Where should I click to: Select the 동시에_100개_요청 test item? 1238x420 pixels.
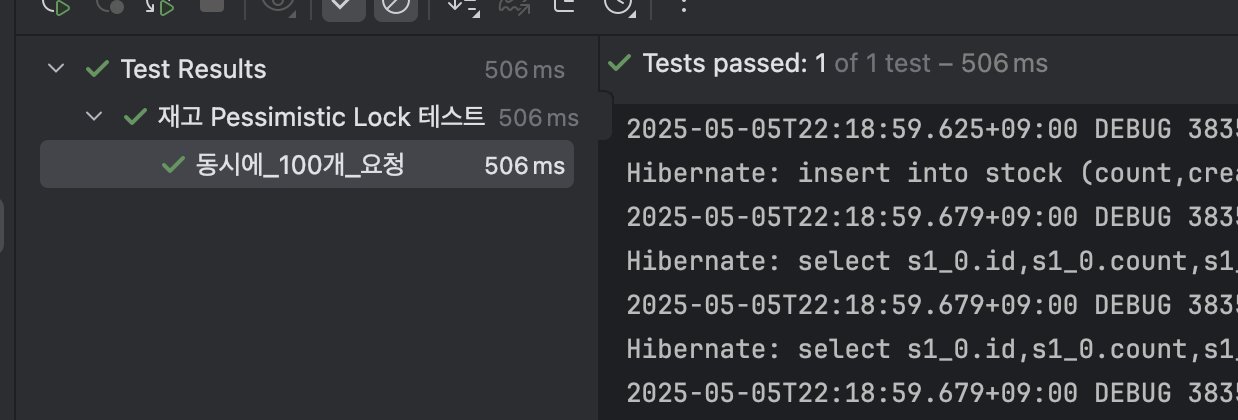tap(307, 165)
